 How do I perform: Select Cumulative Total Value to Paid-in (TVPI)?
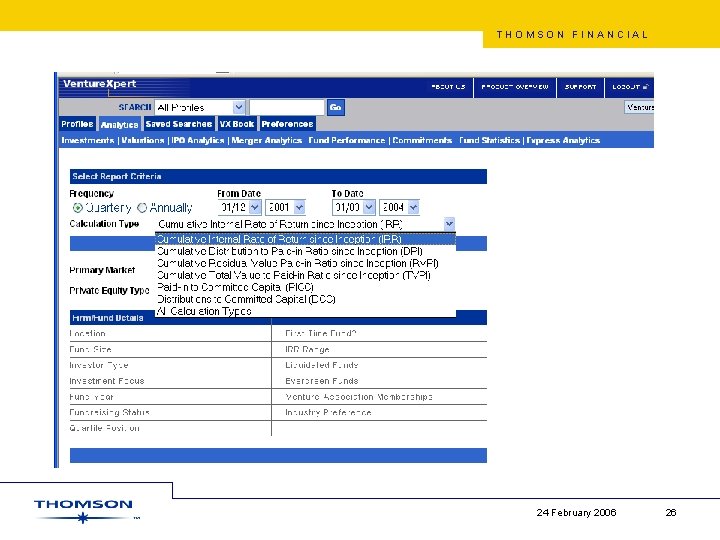click(x=305, y=275)
